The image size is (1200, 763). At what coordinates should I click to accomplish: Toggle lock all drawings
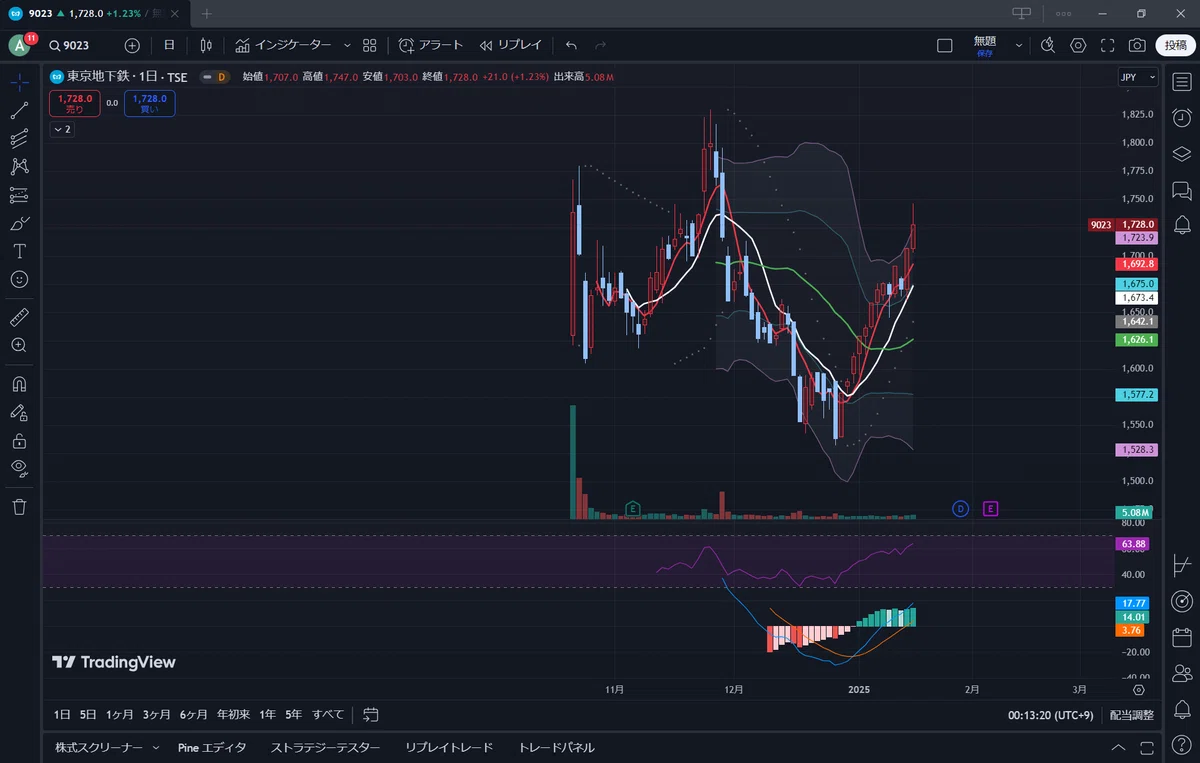[x=19, y=440]
